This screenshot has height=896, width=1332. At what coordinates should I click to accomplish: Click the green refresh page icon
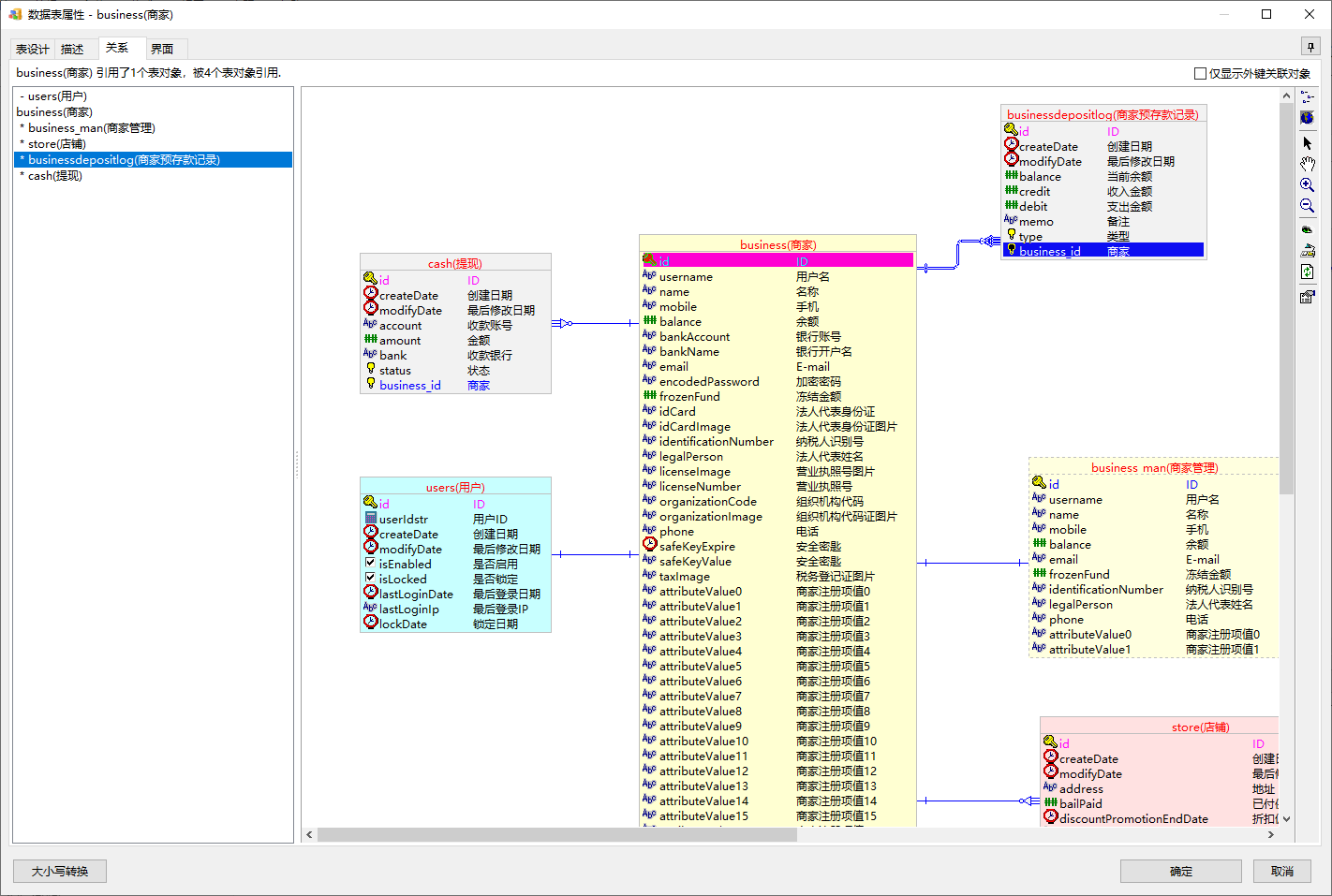1308,272
